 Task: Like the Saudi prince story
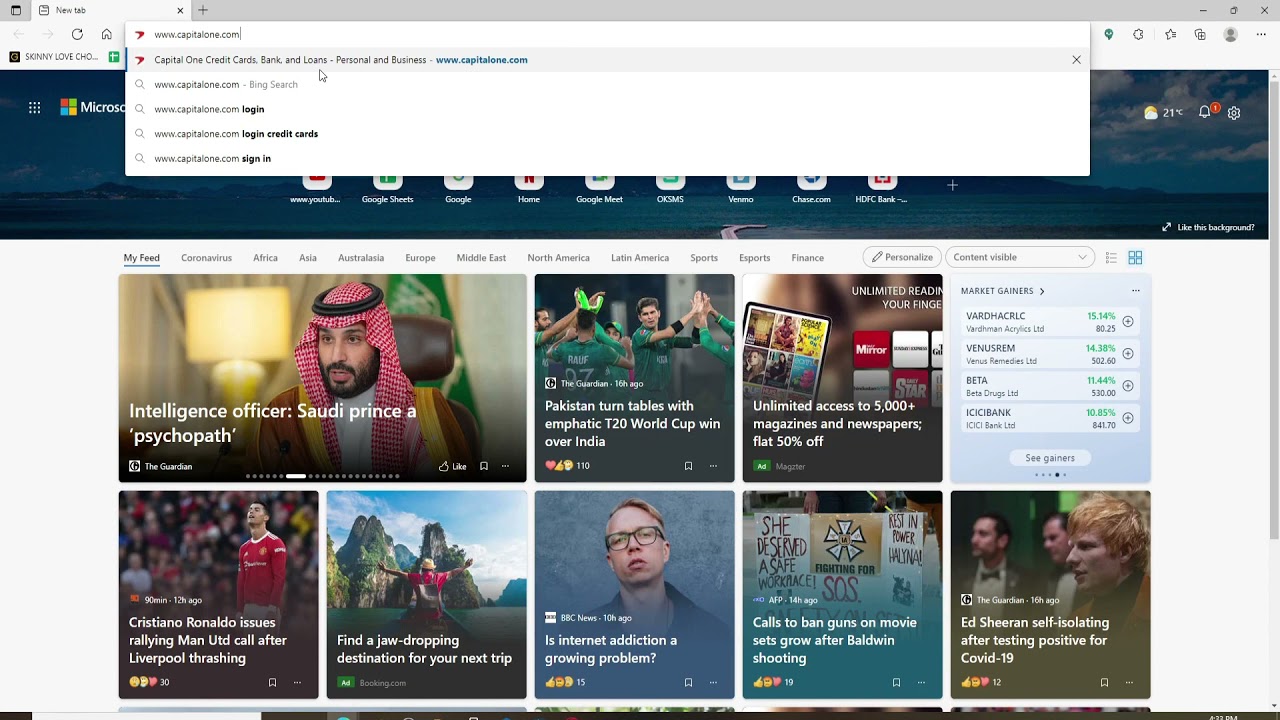coord(453,466)
